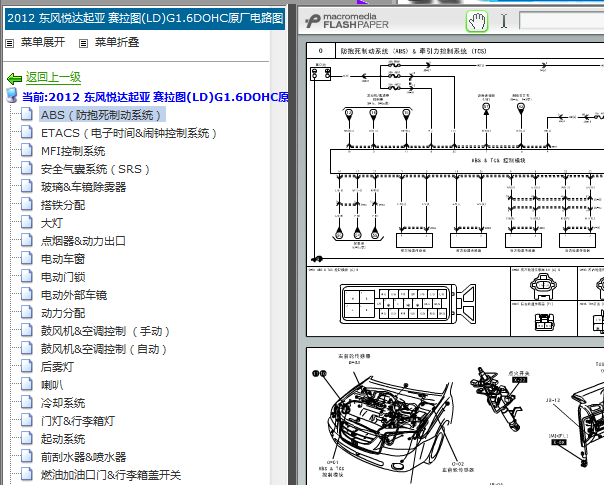Click the document icon next to 后雾灯
The width and height of the screenshot is (604, 485).
tap(27, 366)
